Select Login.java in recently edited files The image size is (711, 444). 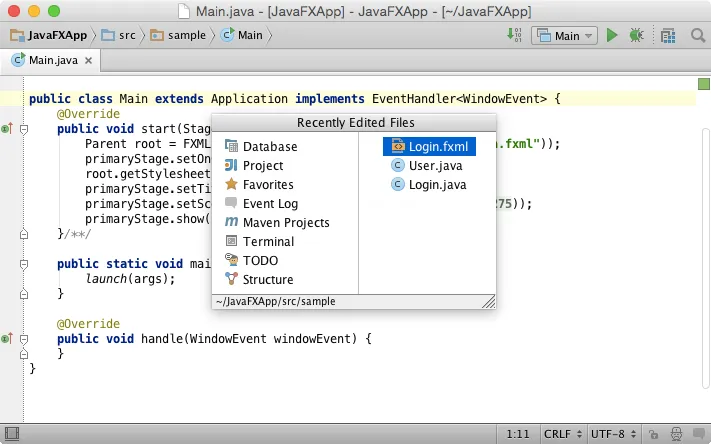click(x=429, y=185)
